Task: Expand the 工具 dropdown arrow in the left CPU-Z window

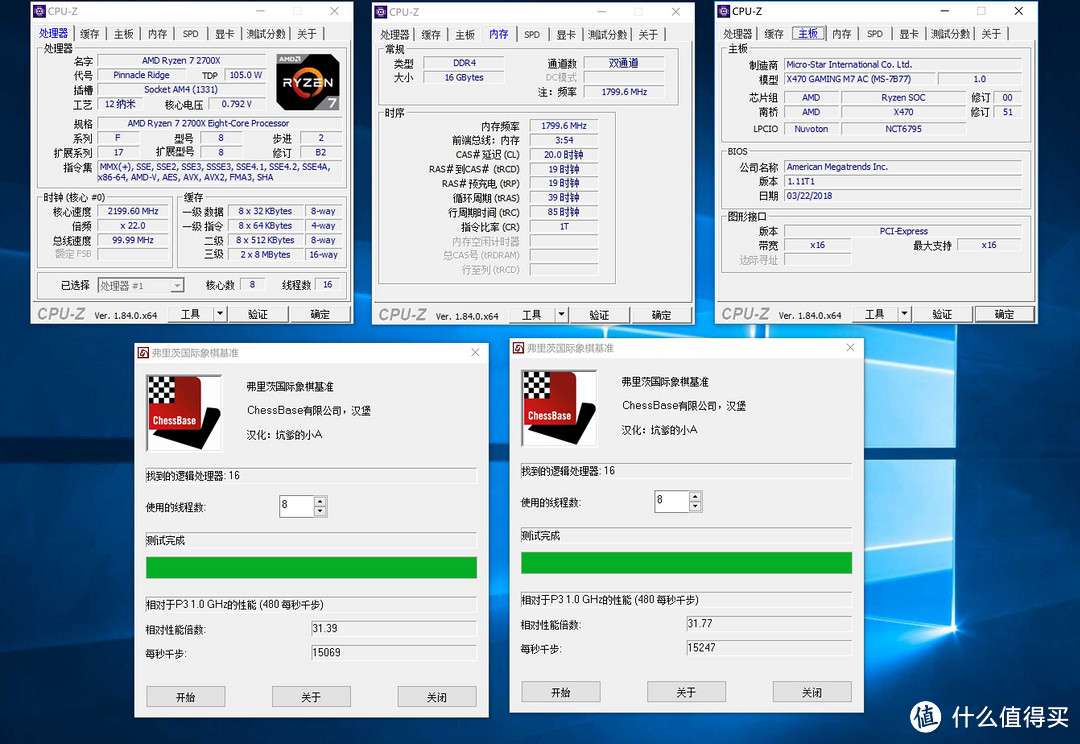Action: [220, 314]
